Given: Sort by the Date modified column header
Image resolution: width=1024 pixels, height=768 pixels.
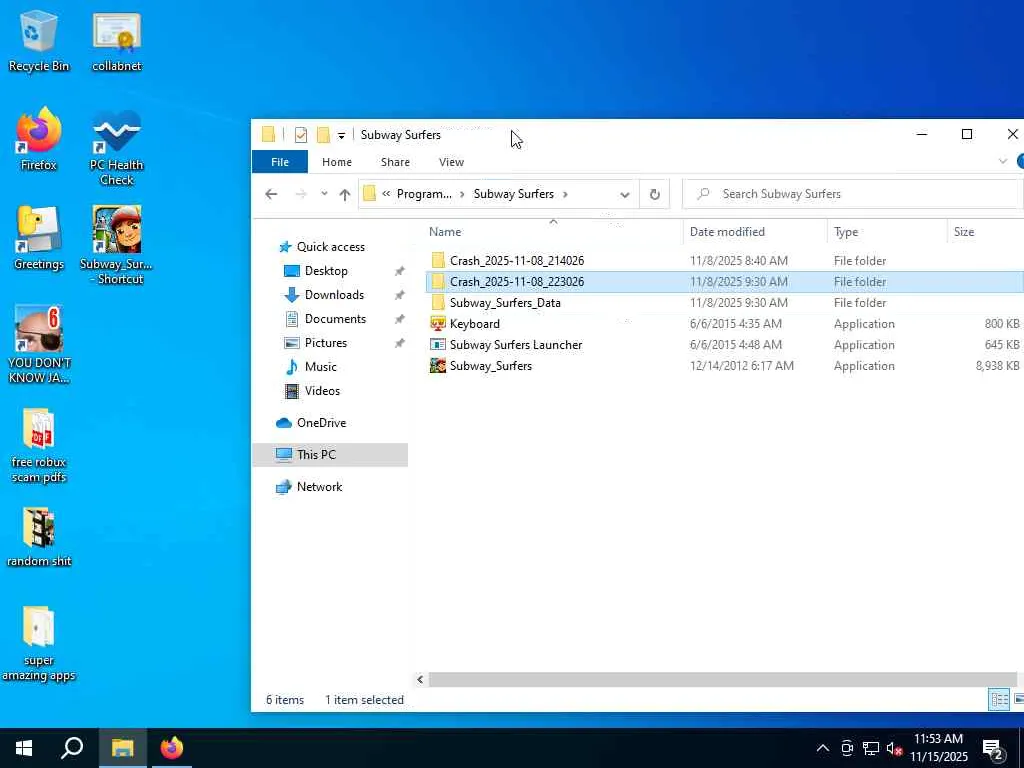Looking at the screenshot, I should click(x=755, y=232).
